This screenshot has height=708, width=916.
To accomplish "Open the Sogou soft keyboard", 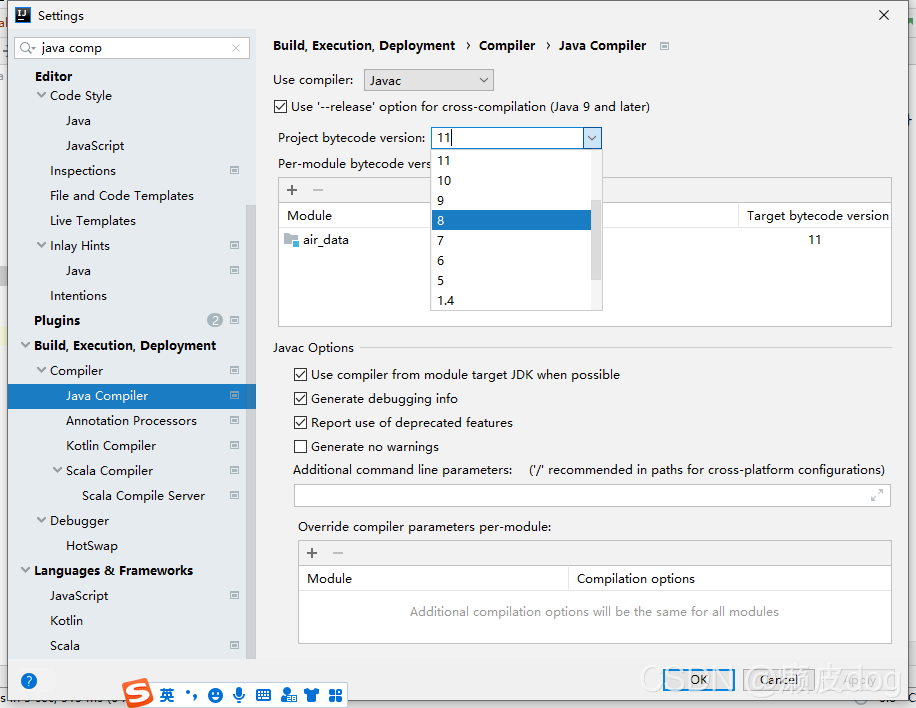I will click(263, 695).
